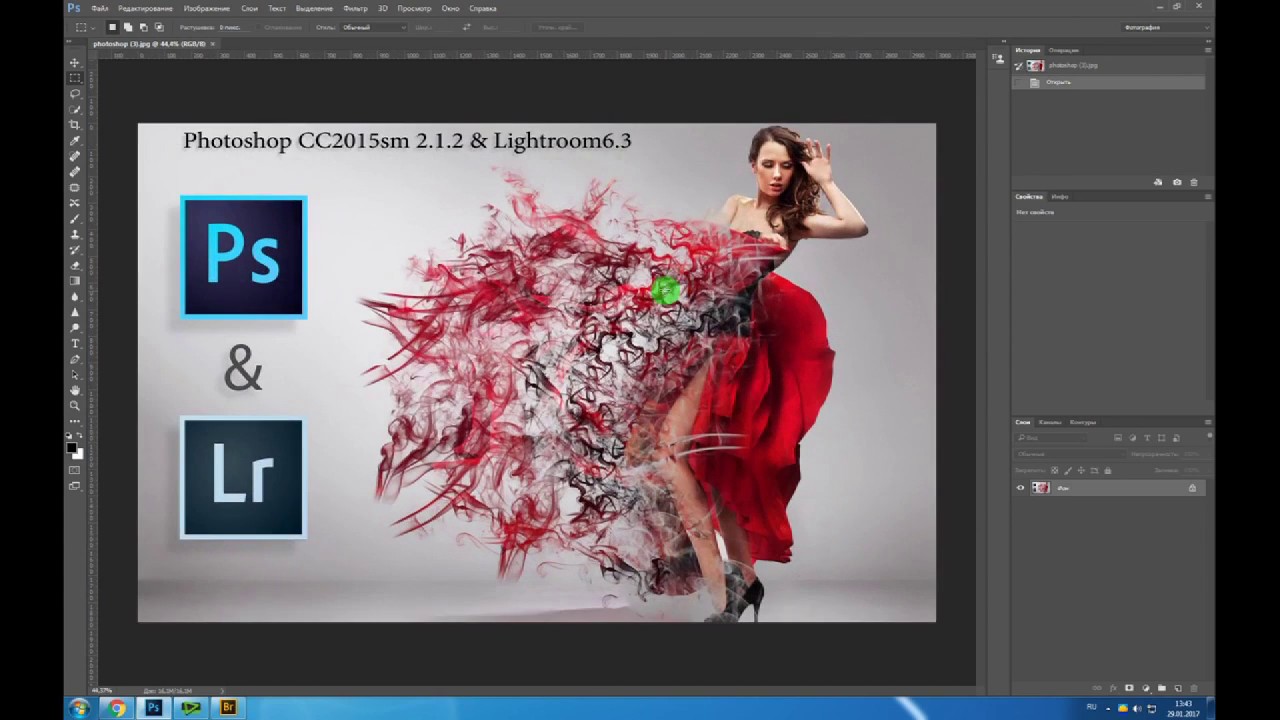Switch to the Операции tab
Image resolution: width=1280 pixels, height=720 pixels.
point(1063,50)
